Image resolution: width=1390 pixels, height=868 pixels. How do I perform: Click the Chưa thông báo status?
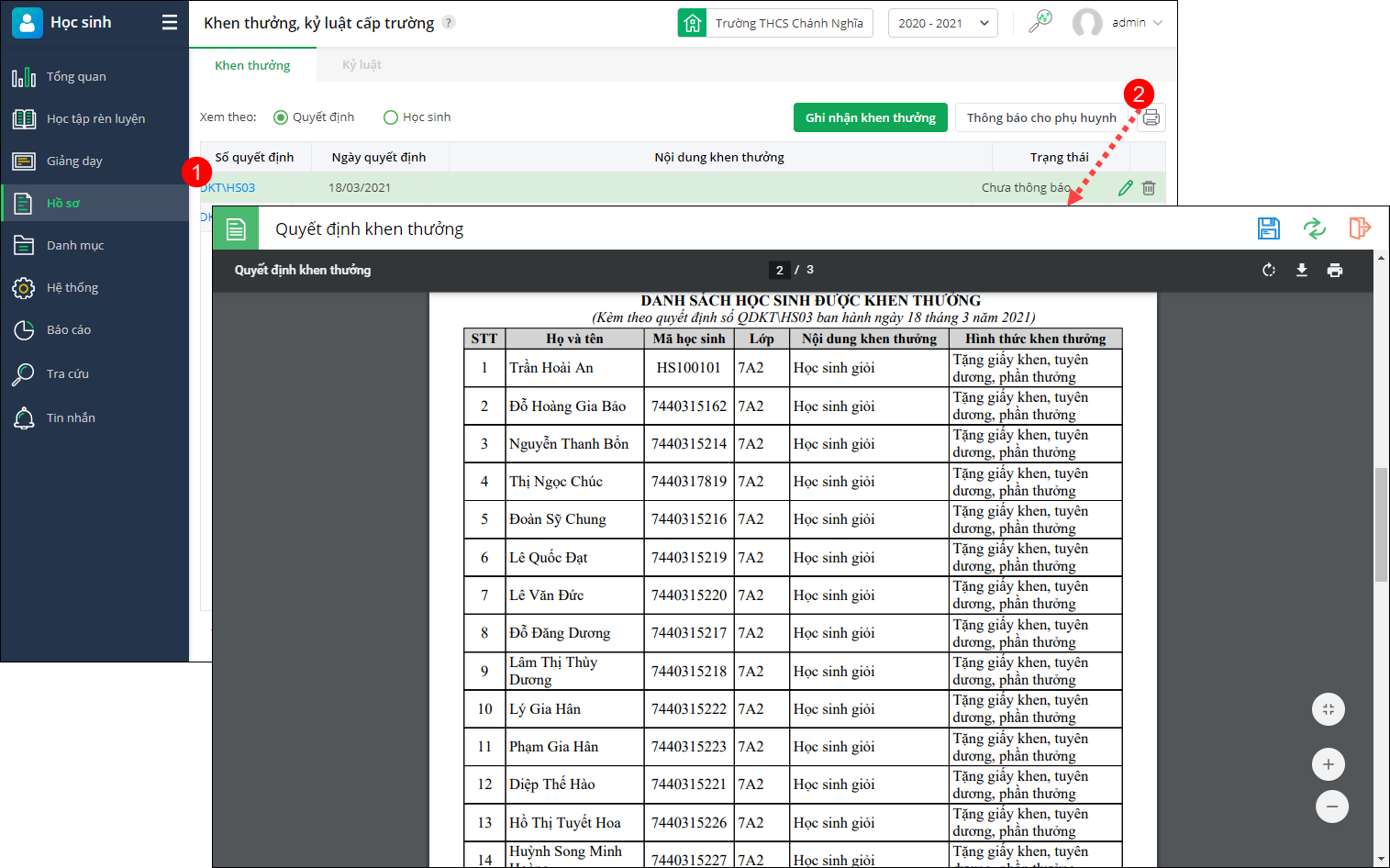coord(1026,188)
